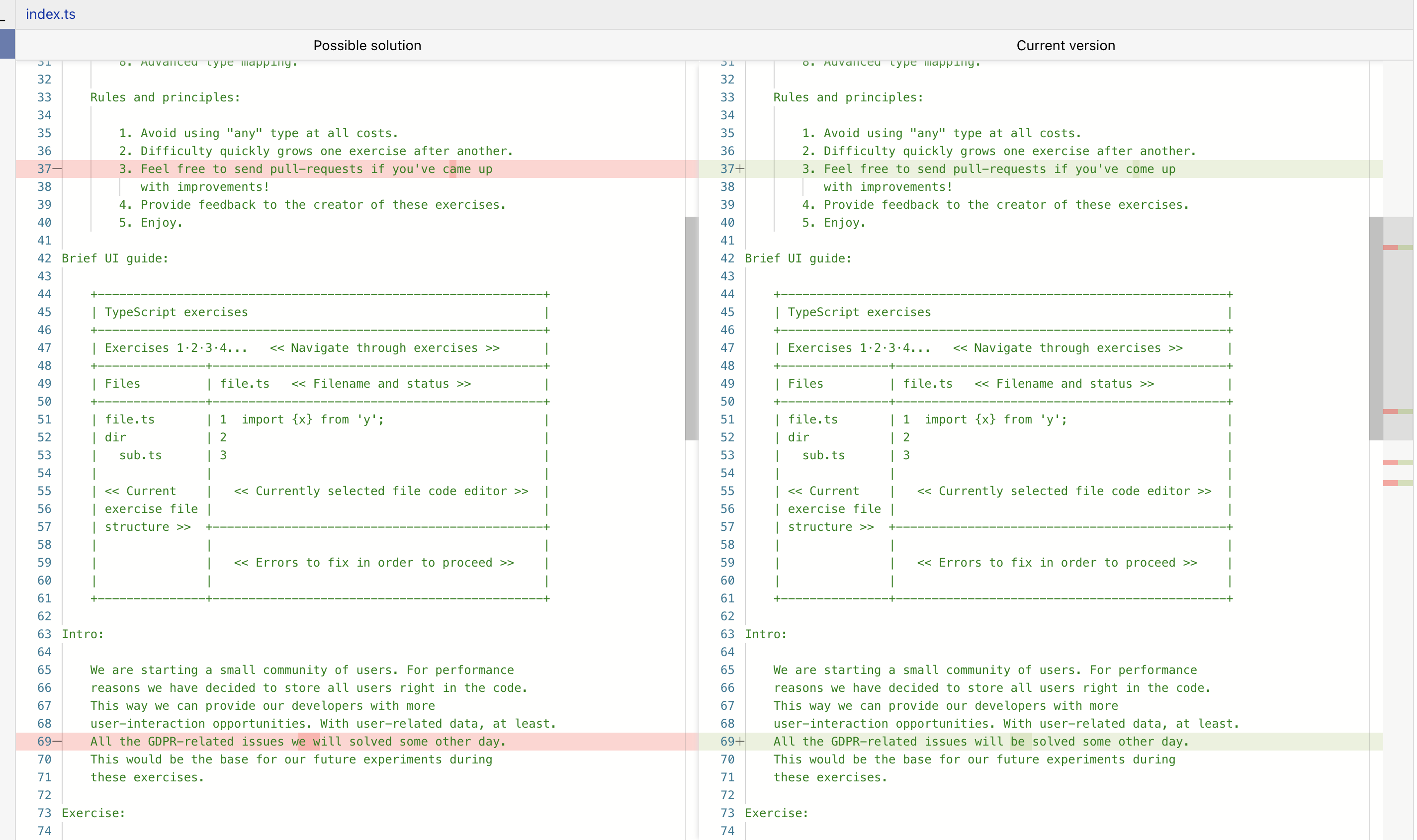Click the Possible solution pane scrollbar thumb
The height and width of the screenshot is (840, 1417).
pos(691,329)
